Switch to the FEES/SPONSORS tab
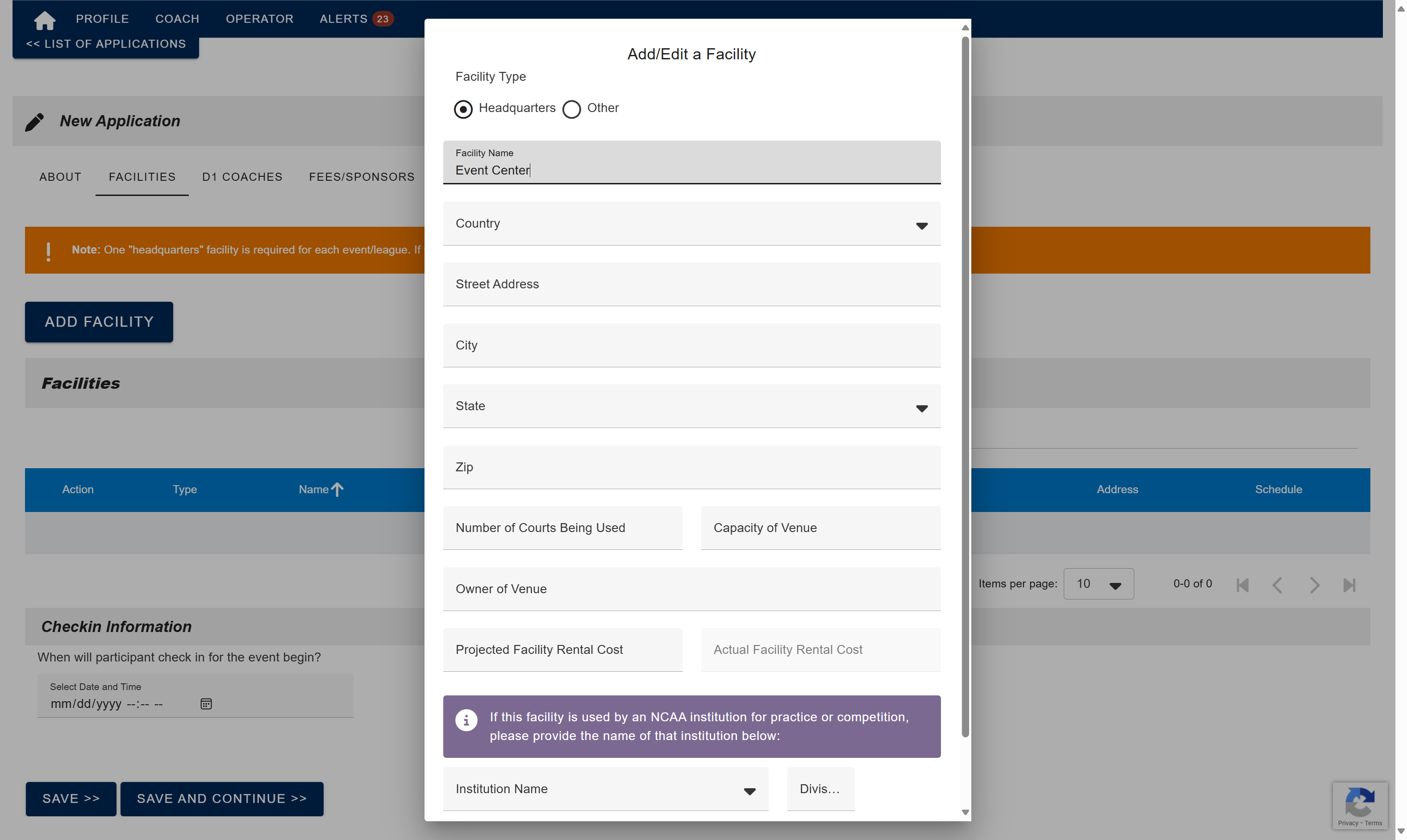Screen dimensions: 1407x840 click(362, 177)
